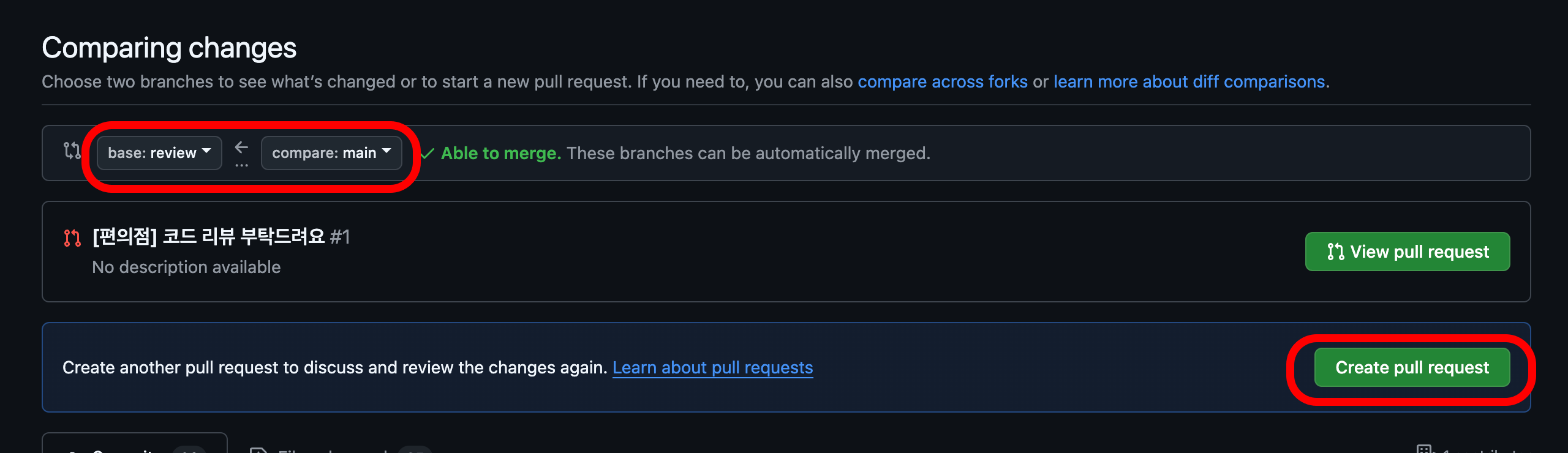Open the compare: main branch dropdown
Viewport: 1568px width, 453px height.
tap(331, 153)
